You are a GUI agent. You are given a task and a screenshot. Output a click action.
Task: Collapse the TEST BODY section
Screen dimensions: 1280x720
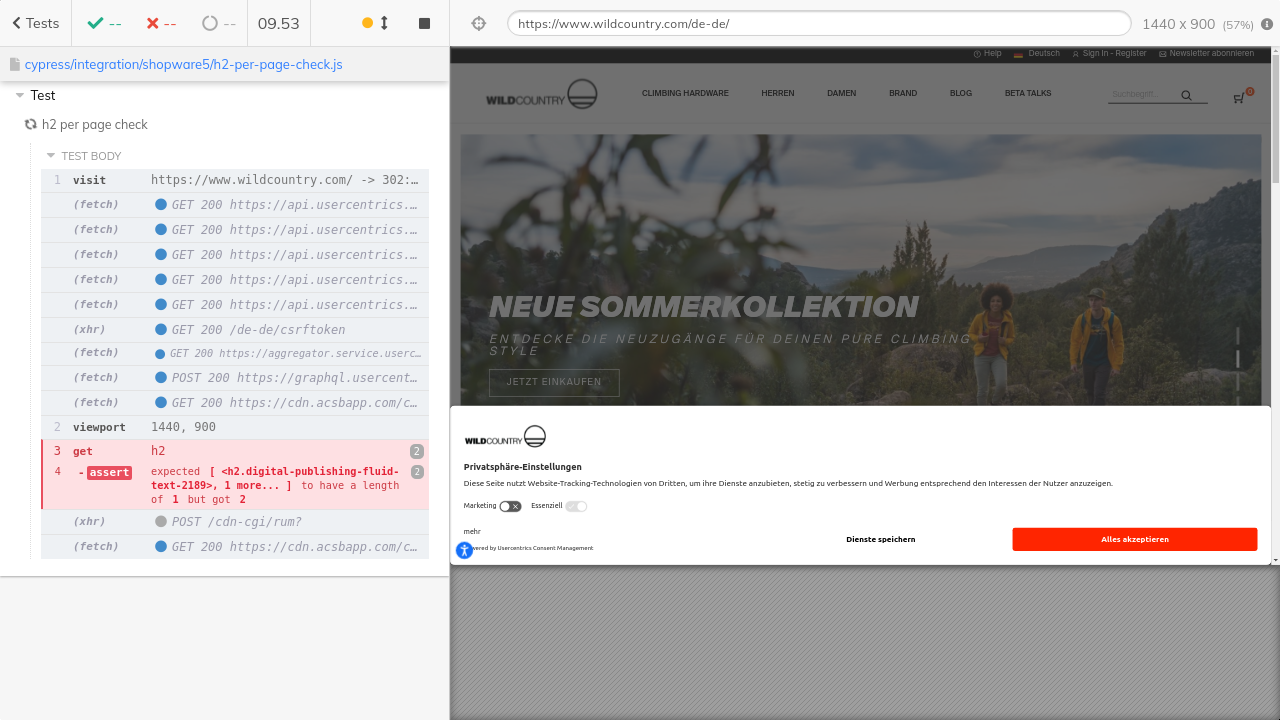(x=51, y=156)
